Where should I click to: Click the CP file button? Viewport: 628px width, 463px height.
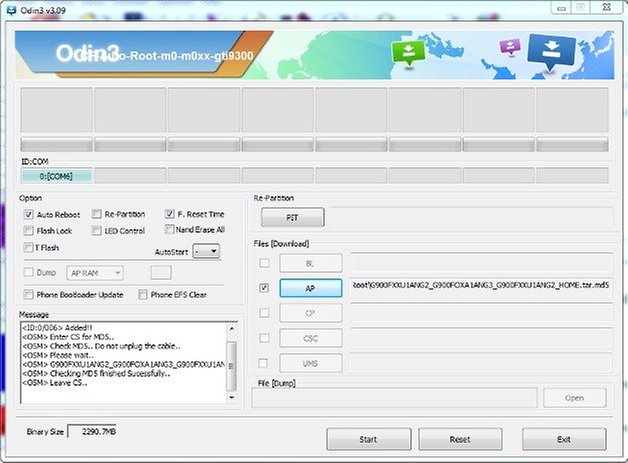click(x=311, y=313)
